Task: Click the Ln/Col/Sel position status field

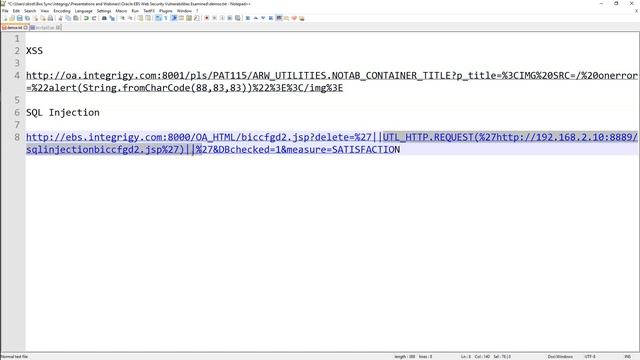Action: click(x=486, y=357)
